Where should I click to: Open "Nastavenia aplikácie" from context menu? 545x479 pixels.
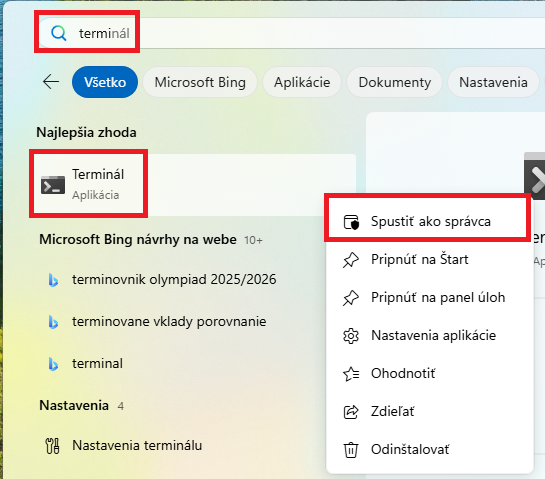pos(430,336)
